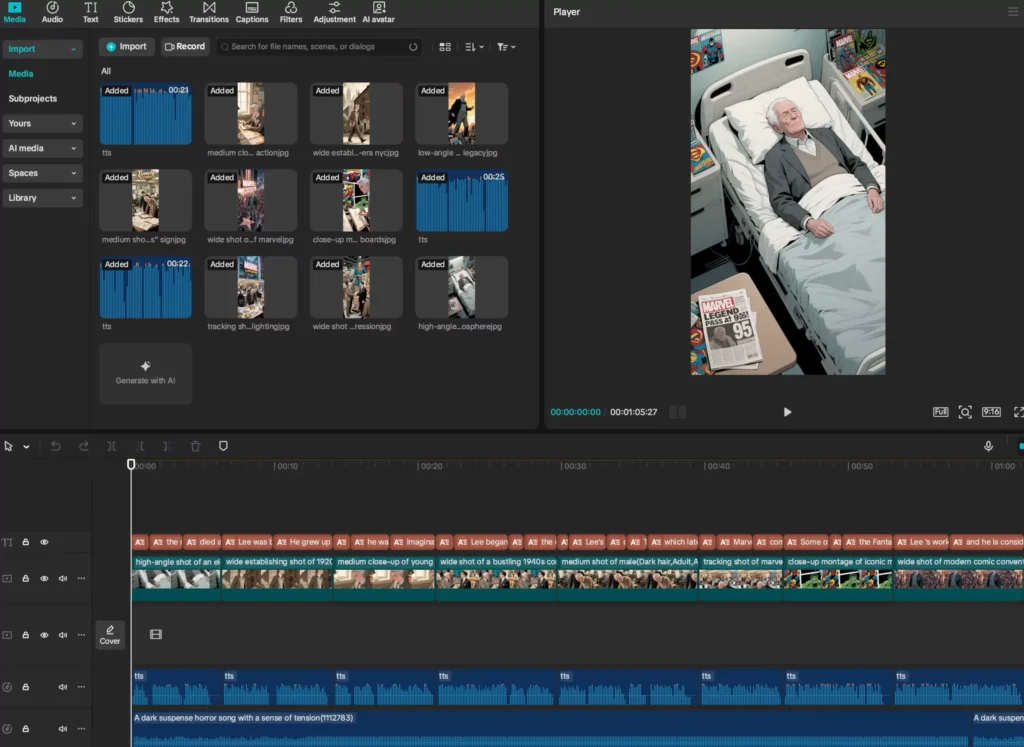Switch media grid view layout icon
The width and height of the screenshot is (1024, 747).
[x=445, y=47]
